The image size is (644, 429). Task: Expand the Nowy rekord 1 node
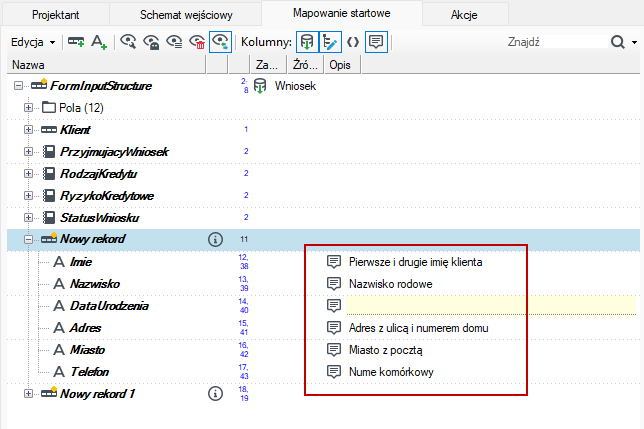(x=28, y=394)
